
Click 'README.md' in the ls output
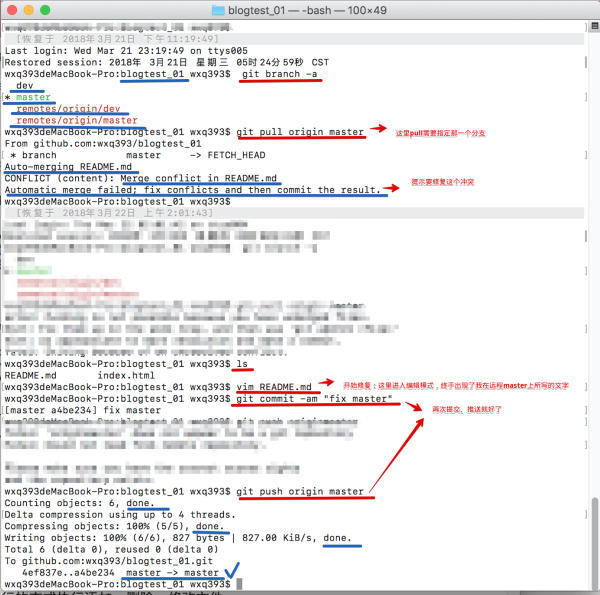tap(30, 375)
